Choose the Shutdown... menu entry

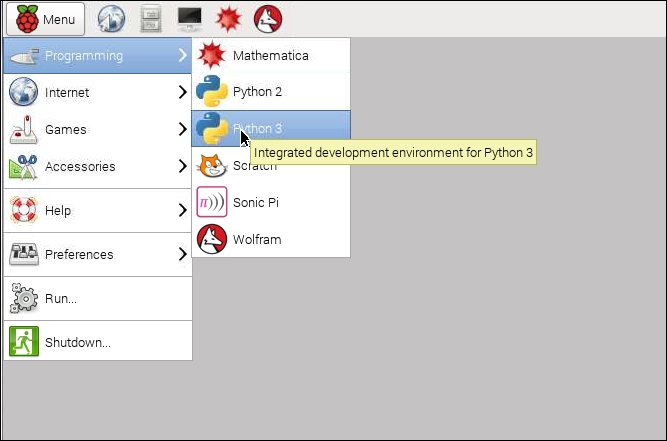tap(98, 342)
